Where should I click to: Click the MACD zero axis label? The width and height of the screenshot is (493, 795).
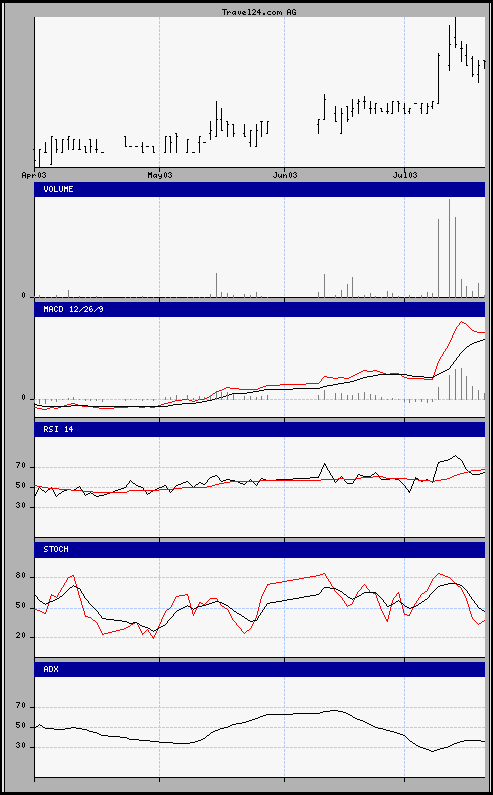(x=23, y=399)
